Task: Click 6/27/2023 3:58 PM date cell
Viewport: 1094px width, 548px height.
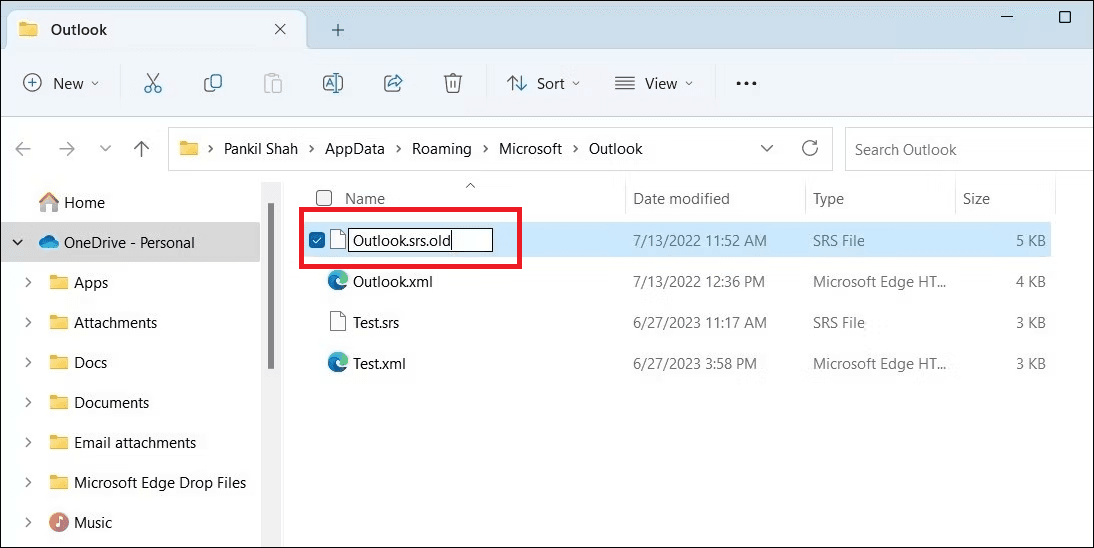Action: click(694, 363)
